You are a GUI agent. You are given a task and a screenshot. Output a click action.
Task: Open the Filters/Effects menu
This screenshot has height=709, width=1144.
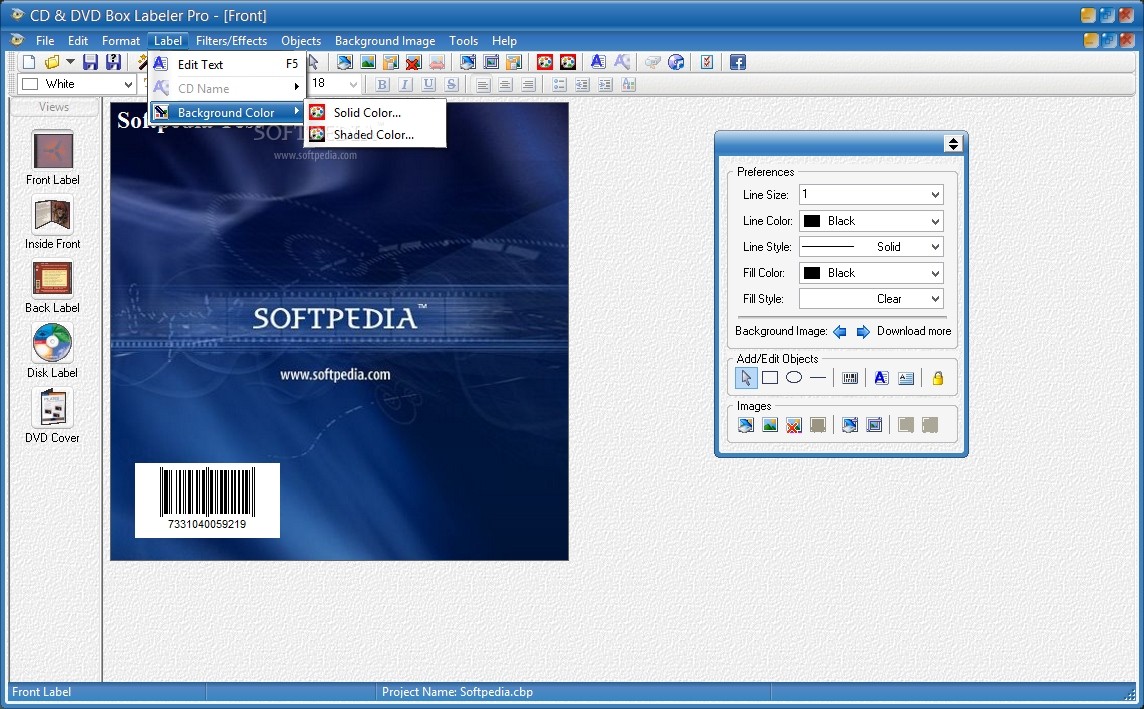point(231,41)
